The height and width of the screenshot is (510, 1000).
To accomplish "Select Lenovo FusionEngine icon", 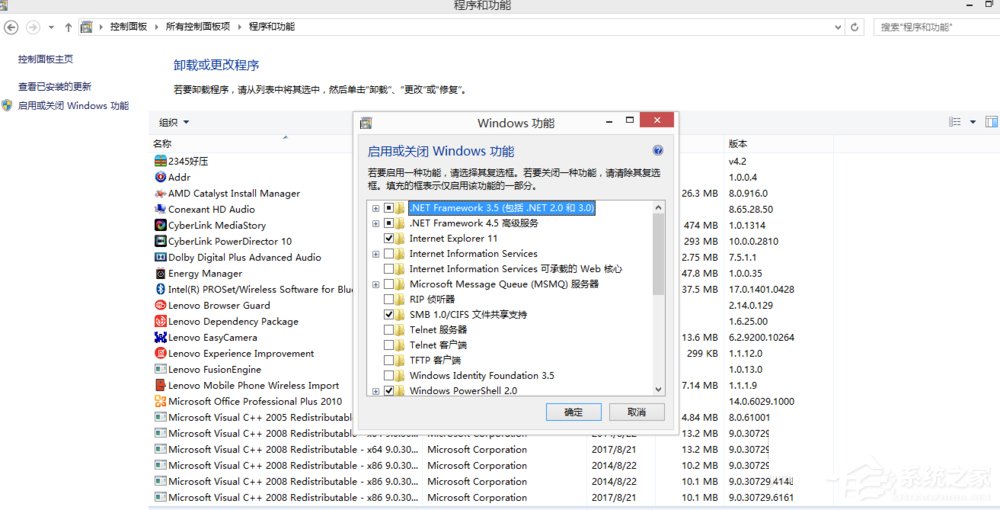I will (160, 369).
